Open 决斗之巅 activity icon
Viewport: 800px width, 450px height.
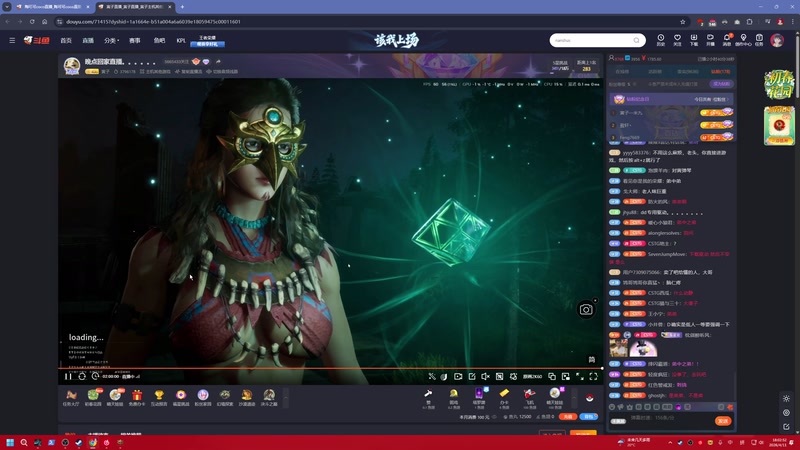point(269,397)
